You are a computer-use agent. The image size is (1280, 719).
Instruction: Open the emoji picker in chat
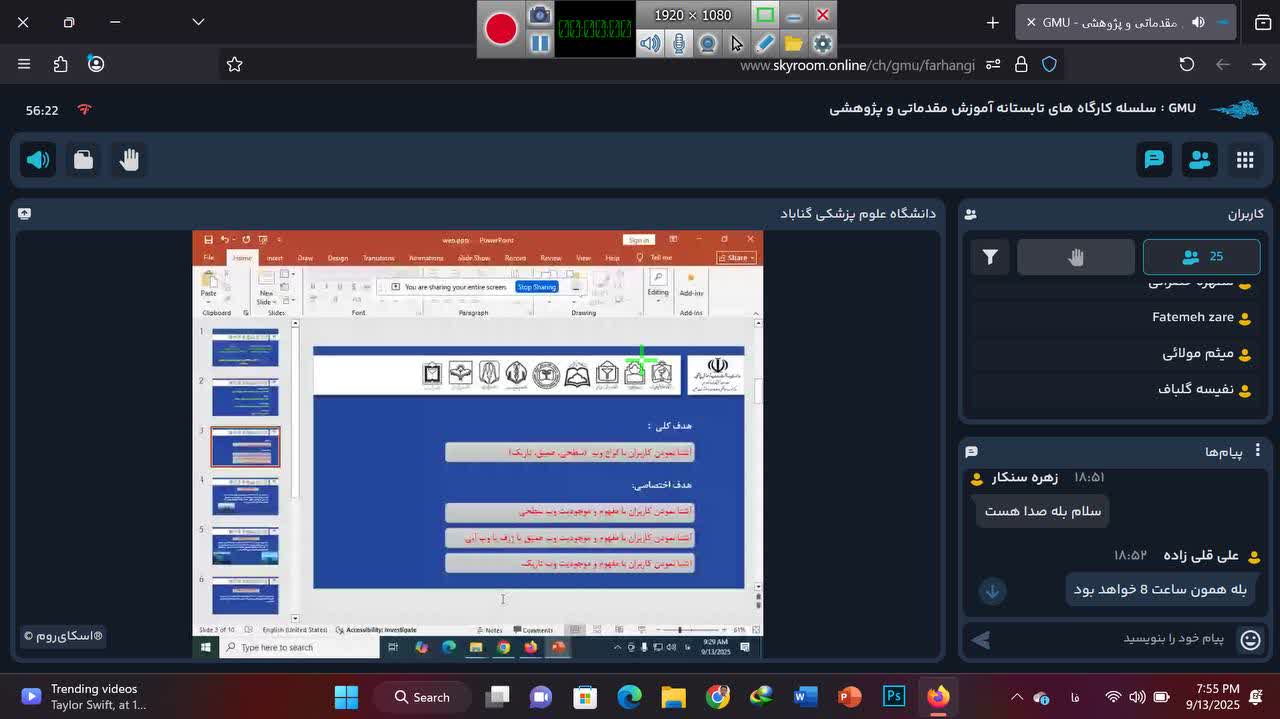coord(1250,640)
